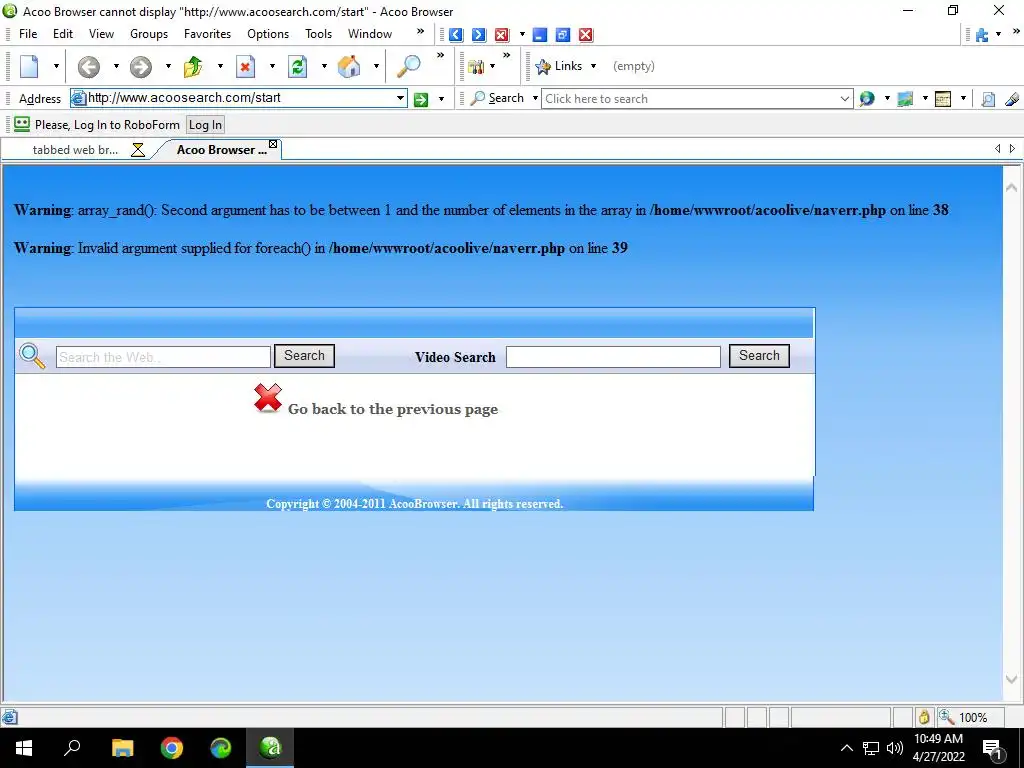The width and height of the screenshot is (1024, 768).
Task: Click the red X error icon on page
Action: pyautogui.click(x=268, y=398)
